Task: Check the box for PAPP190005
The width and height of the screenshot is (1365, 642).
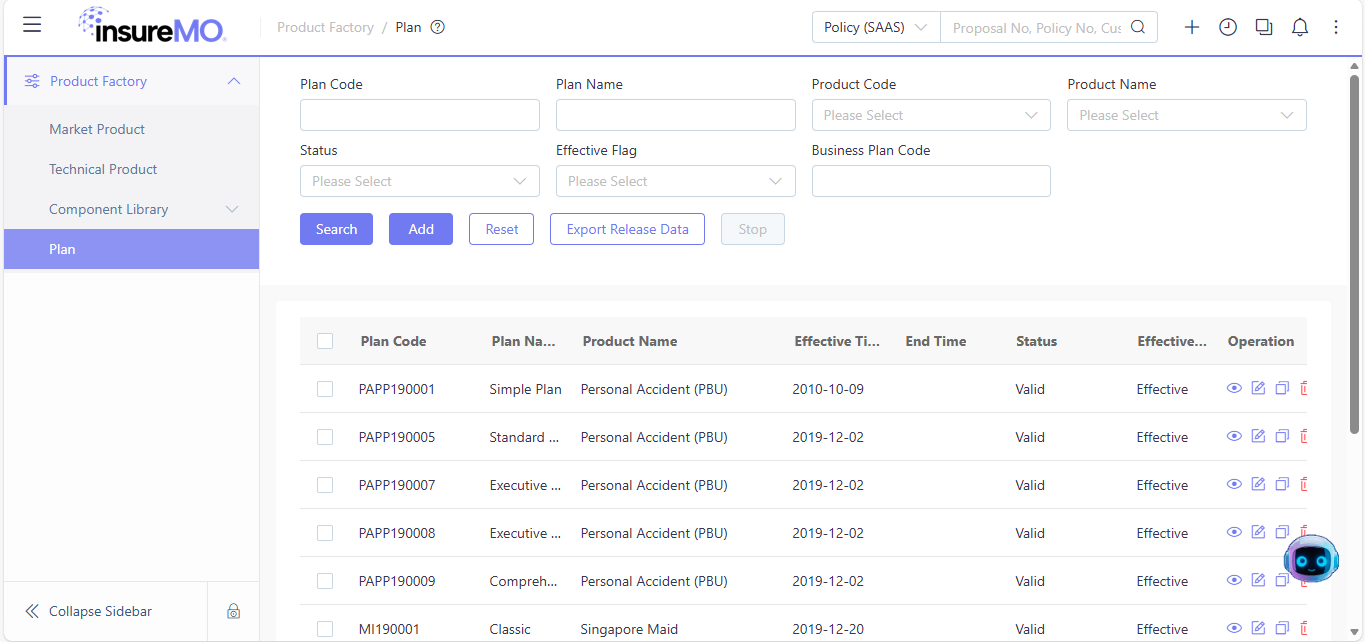Action: click(325, 437)
